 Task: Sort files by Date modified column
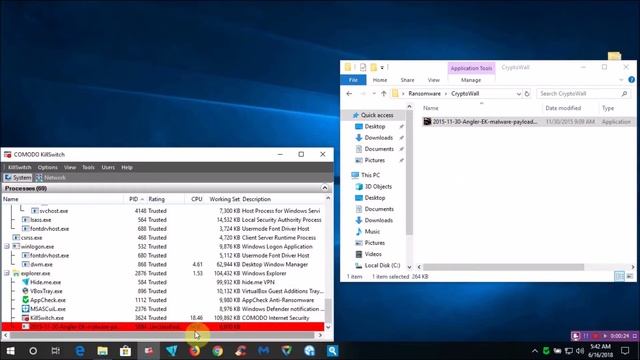(563, 108)
